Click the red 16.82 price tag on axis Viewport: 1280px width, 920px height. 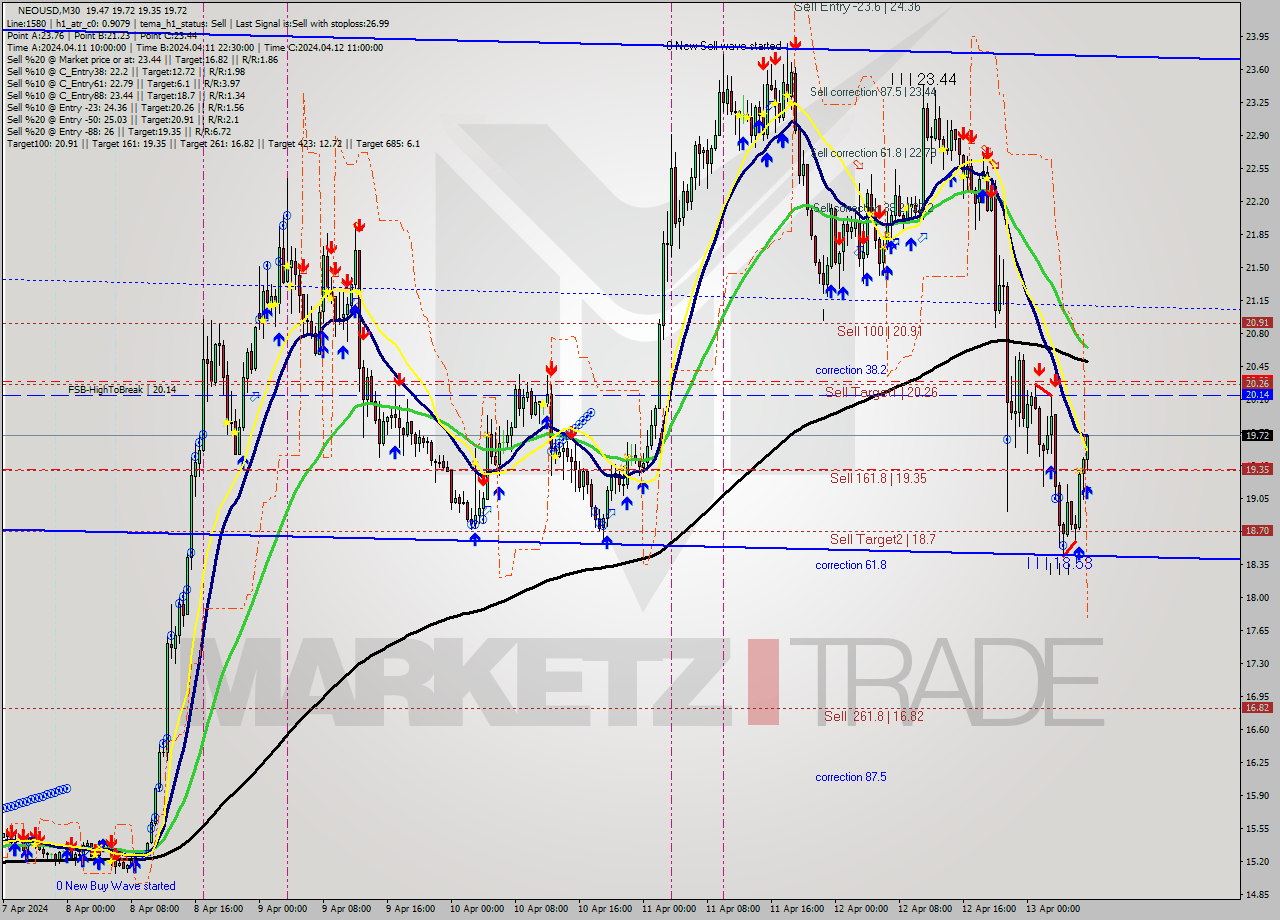[1257, 707]
